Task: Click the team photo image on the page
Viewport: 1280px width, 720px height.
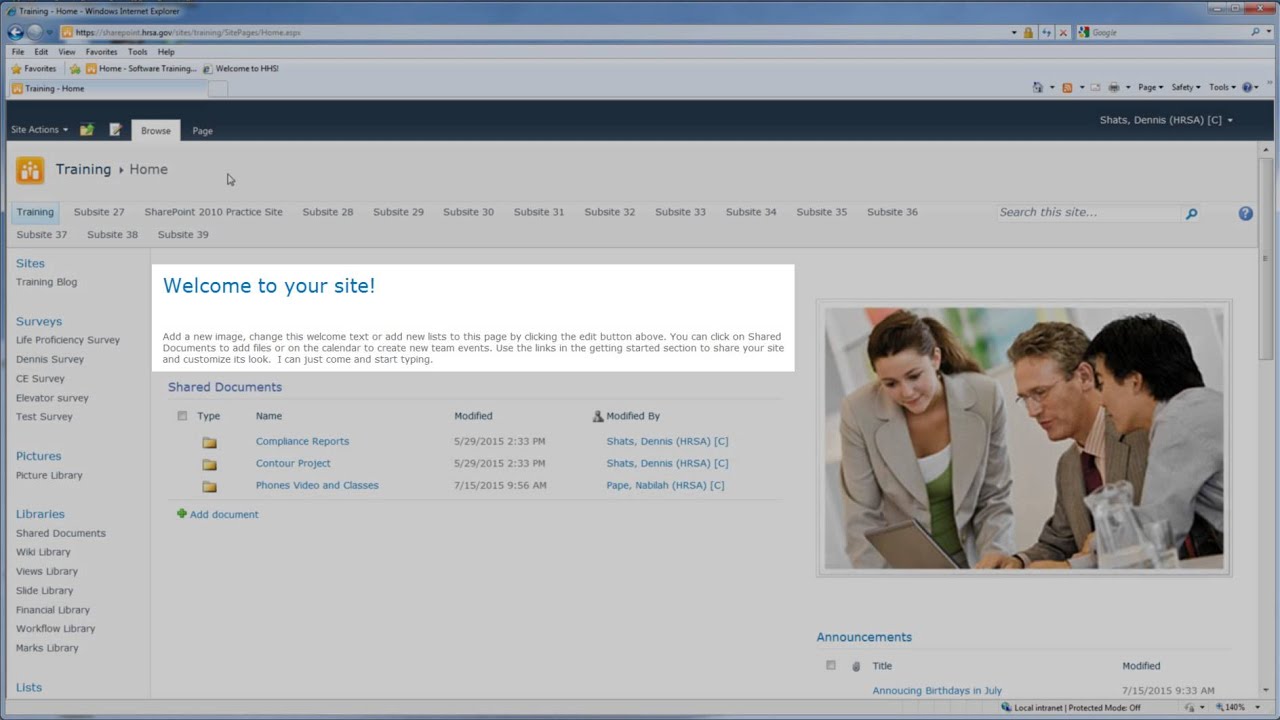Action: [1024, 438]
